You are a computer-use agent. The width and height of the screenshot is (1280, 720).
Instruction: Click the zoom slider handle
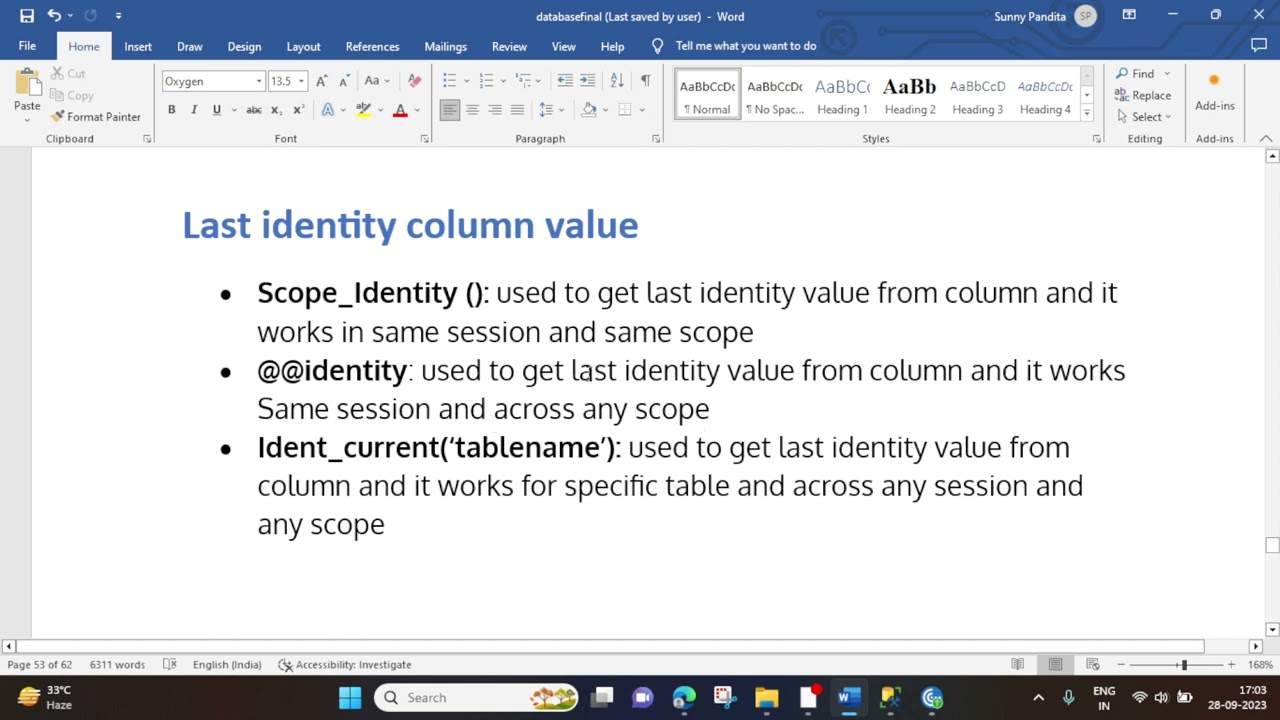(x=1183, y=665)
